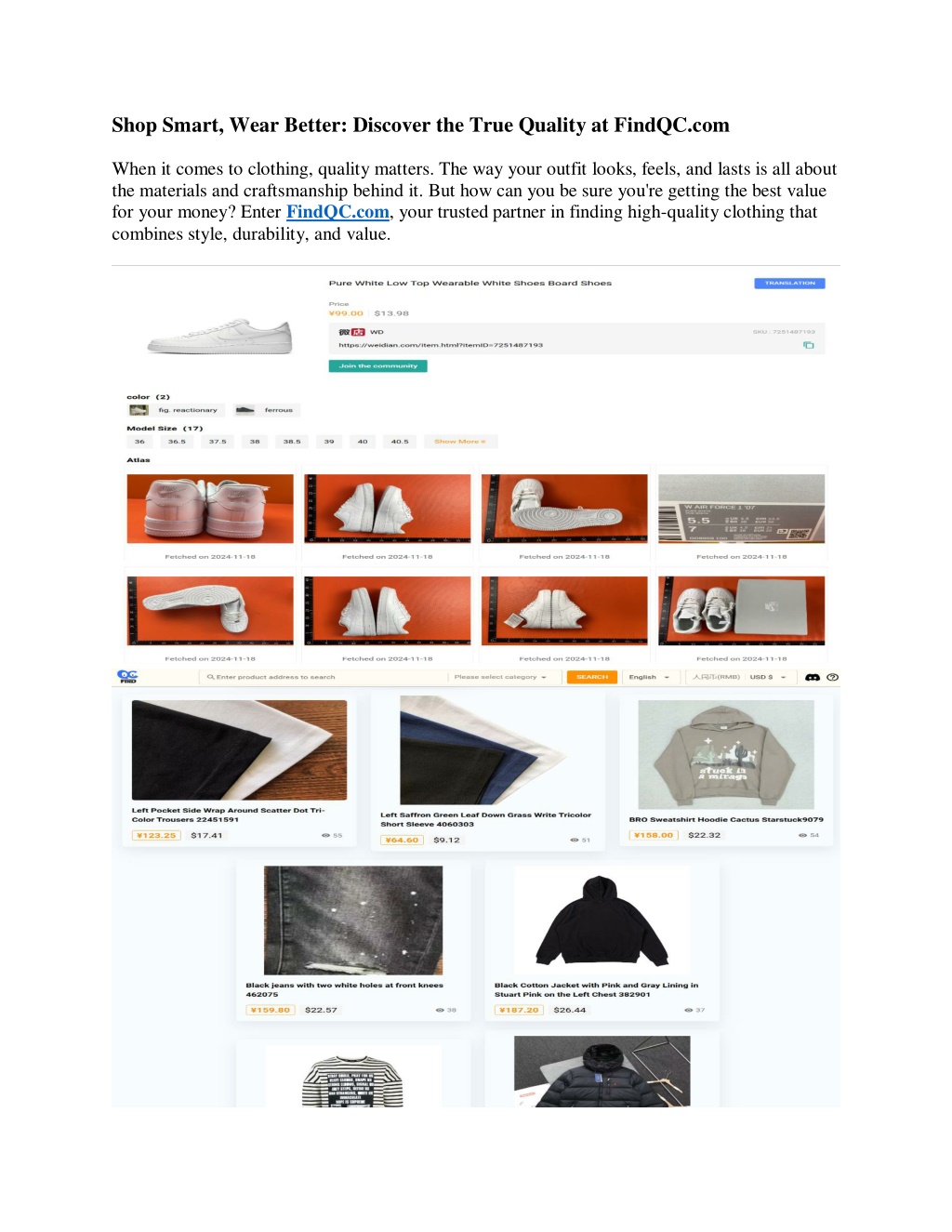The image size is (952, 1232).
Task: Expand the 'Please select category' dropdown
Action: click(501, 677)
